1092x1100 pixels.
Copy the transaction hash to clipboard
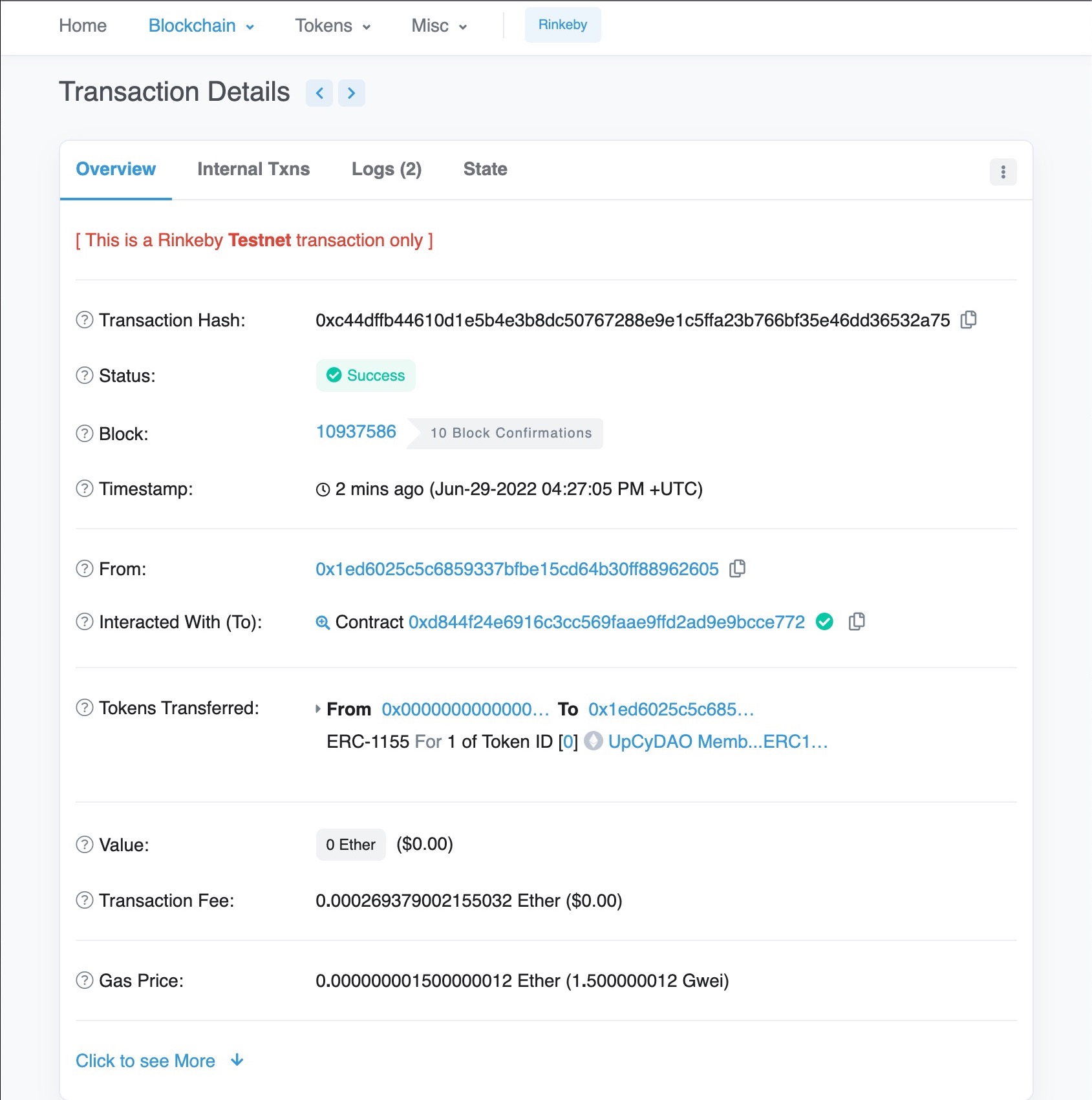coord(968,320)
